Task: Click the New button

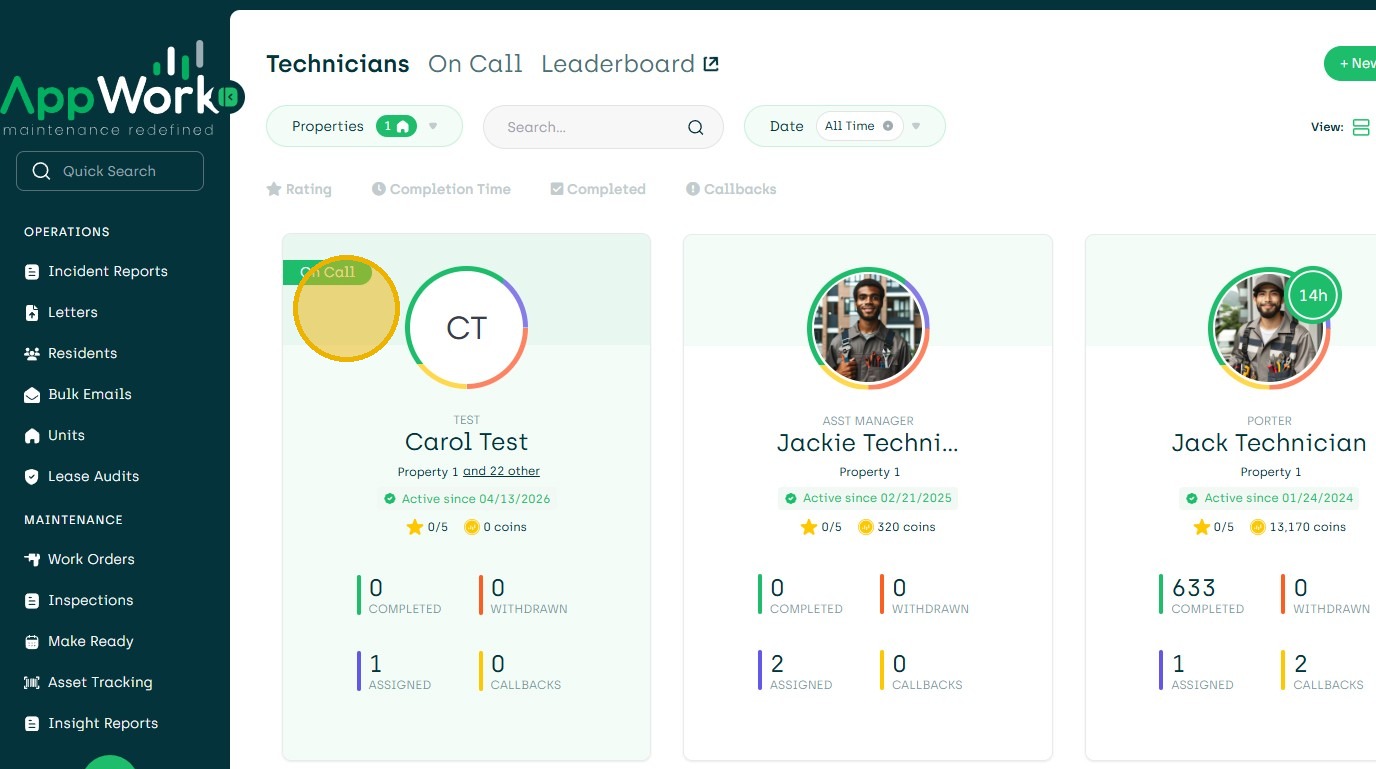Action: [1350, 63]
